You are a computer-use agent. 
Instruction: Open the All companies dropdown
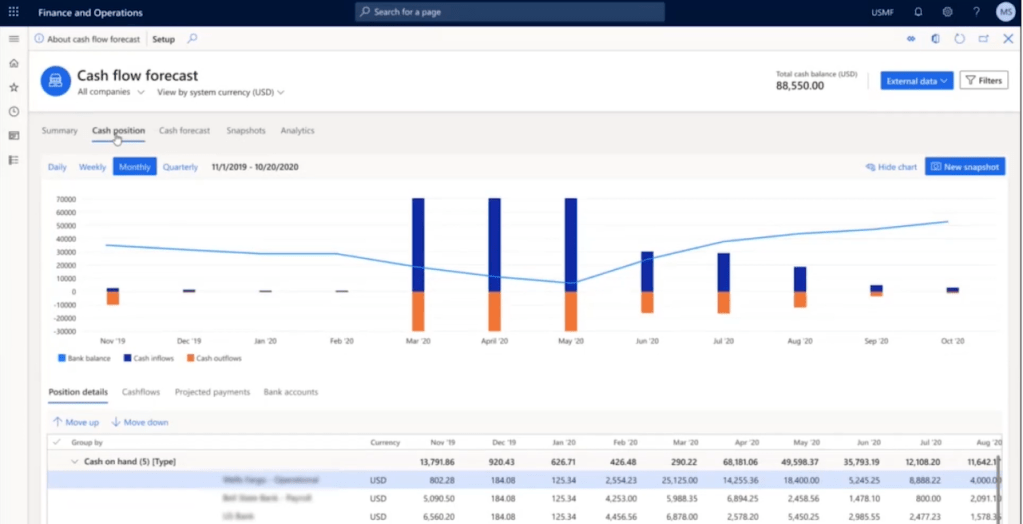click(111, 92)
